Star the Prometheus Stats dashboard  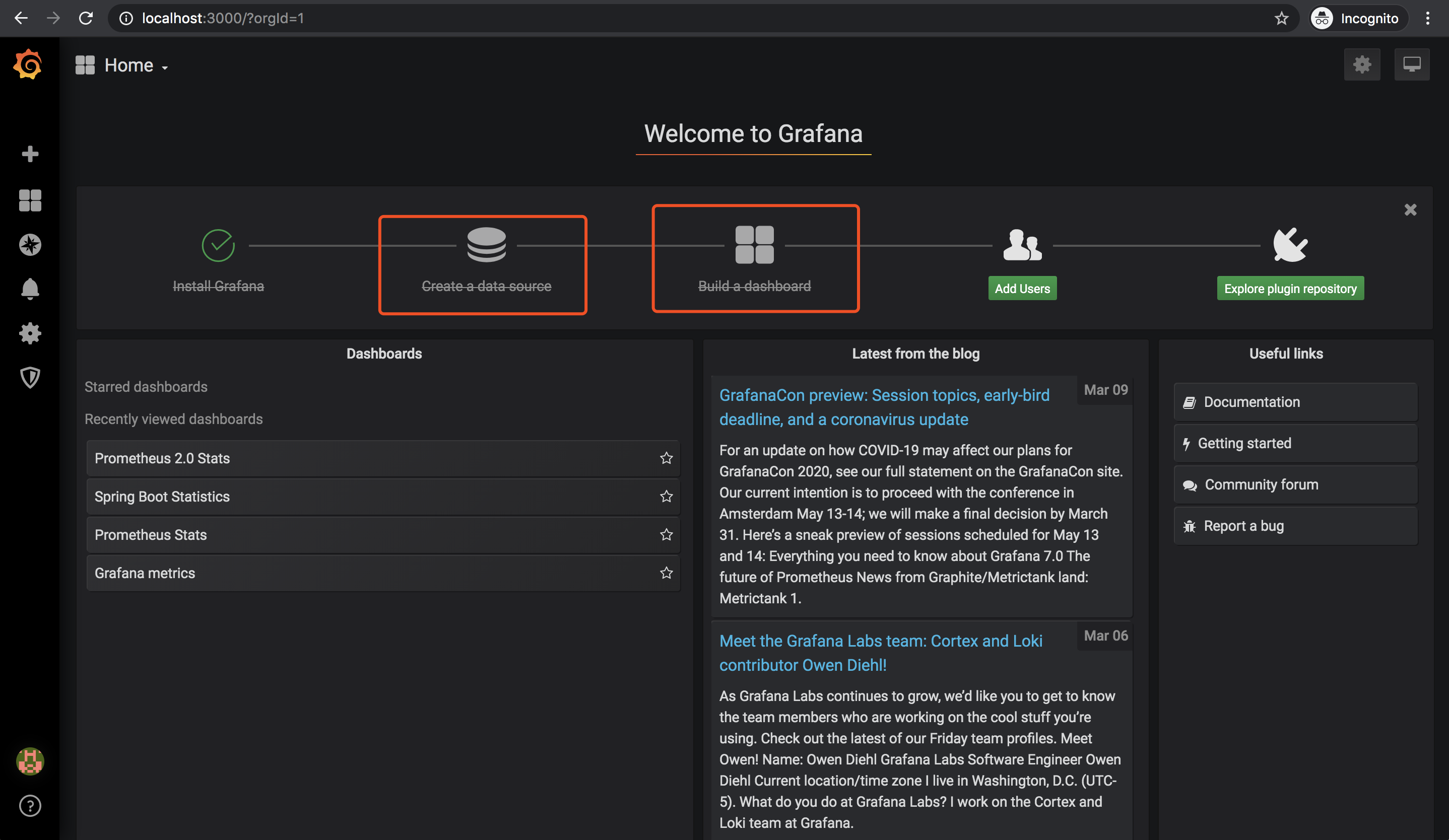pos(667,534)
